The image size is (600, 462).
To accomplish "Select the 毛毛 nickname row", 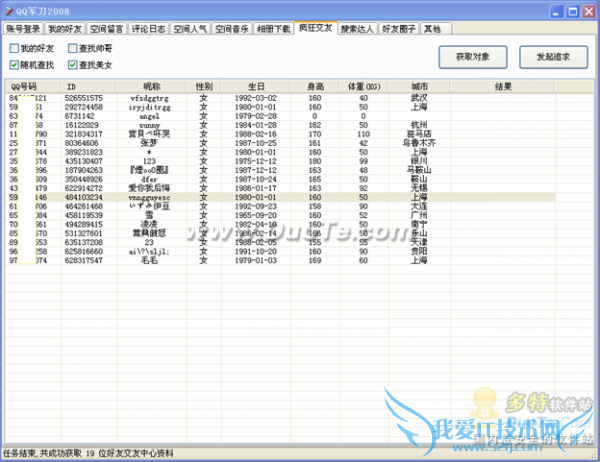I will 280,260.
